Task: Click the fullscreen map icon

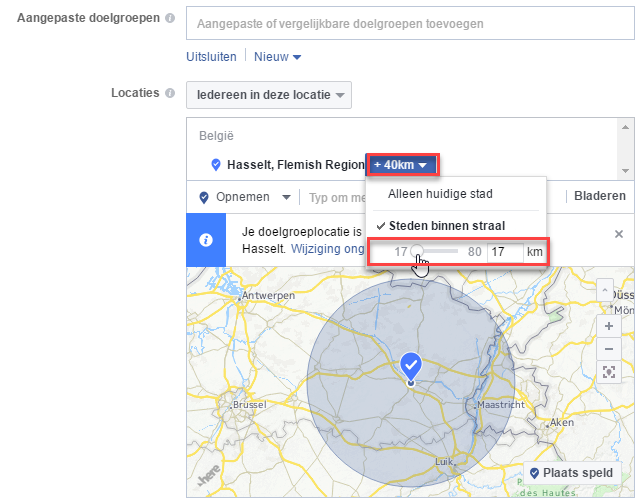Action: coord(608,372)
